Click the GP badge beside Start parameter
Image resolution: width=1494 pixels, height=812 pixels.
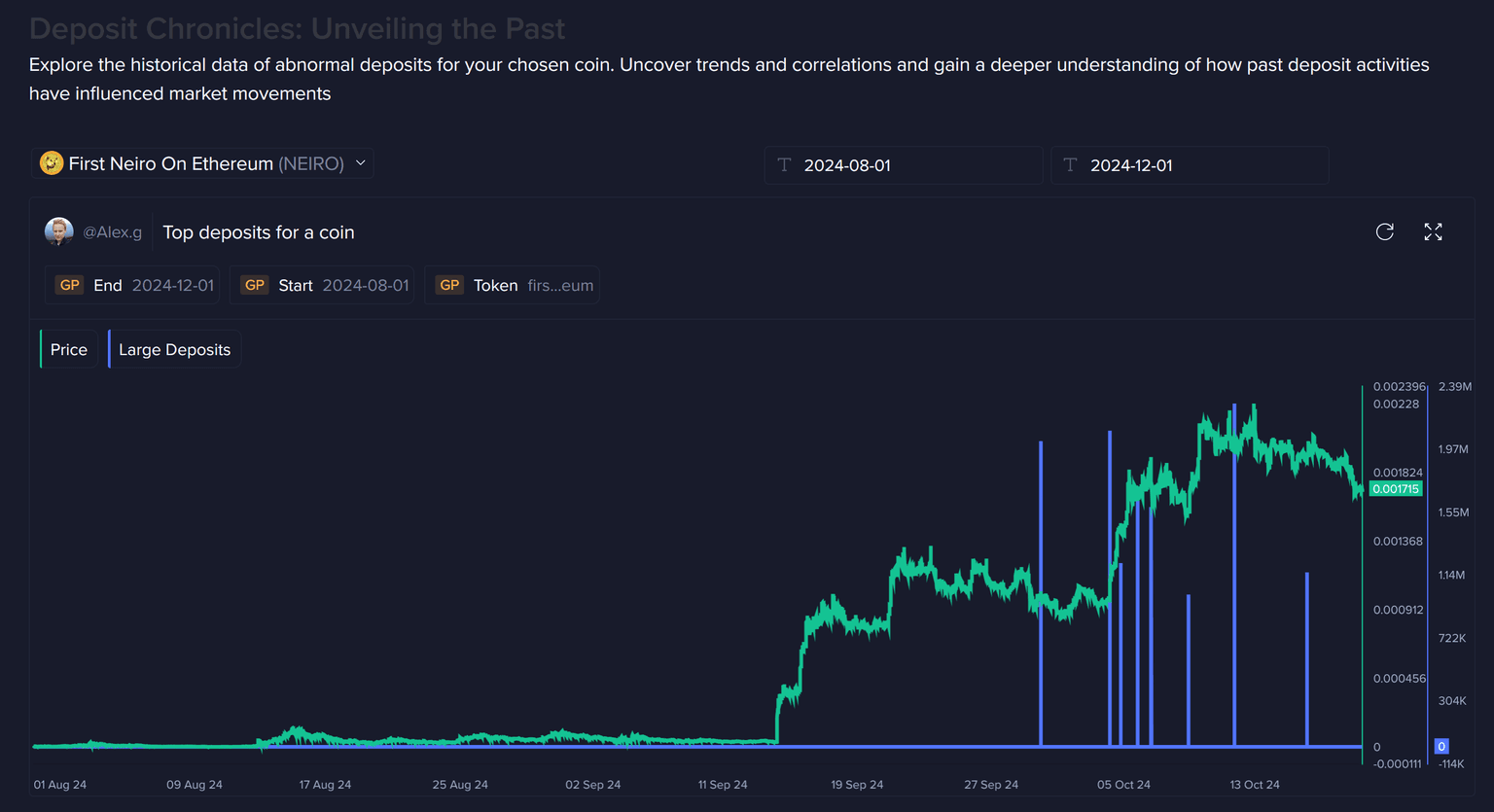255,285
